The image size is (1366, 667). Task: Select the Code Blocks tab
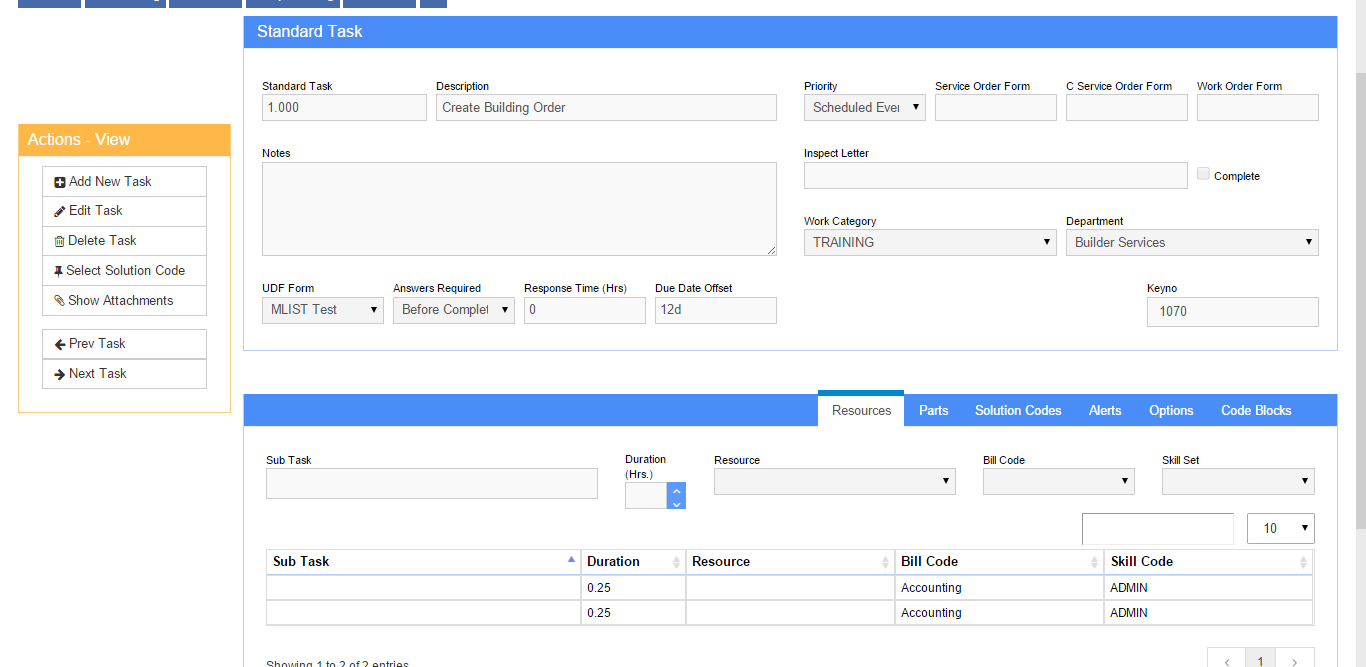click(x=1256, y=411)
